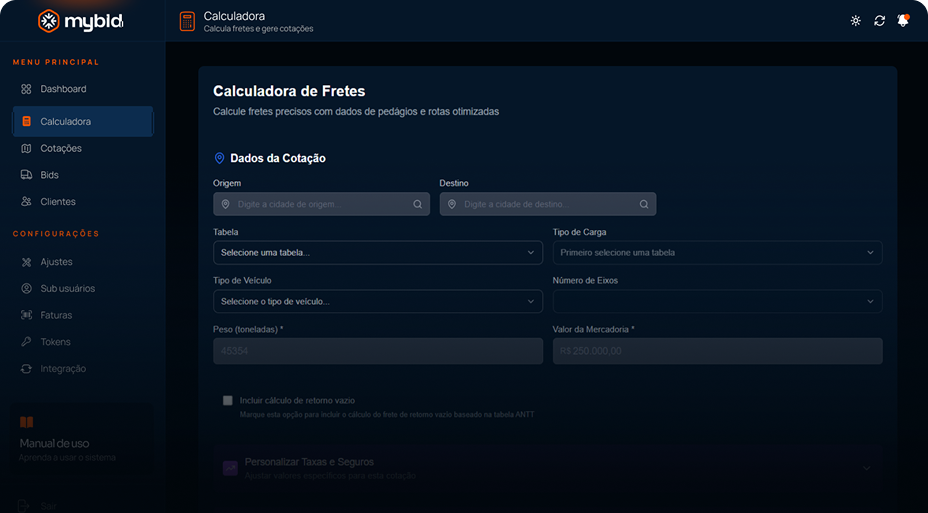Open the Tipo de Carga dropdown
Image resolution: width=928 pixels, height=513 pixels.
pos(717,253)
